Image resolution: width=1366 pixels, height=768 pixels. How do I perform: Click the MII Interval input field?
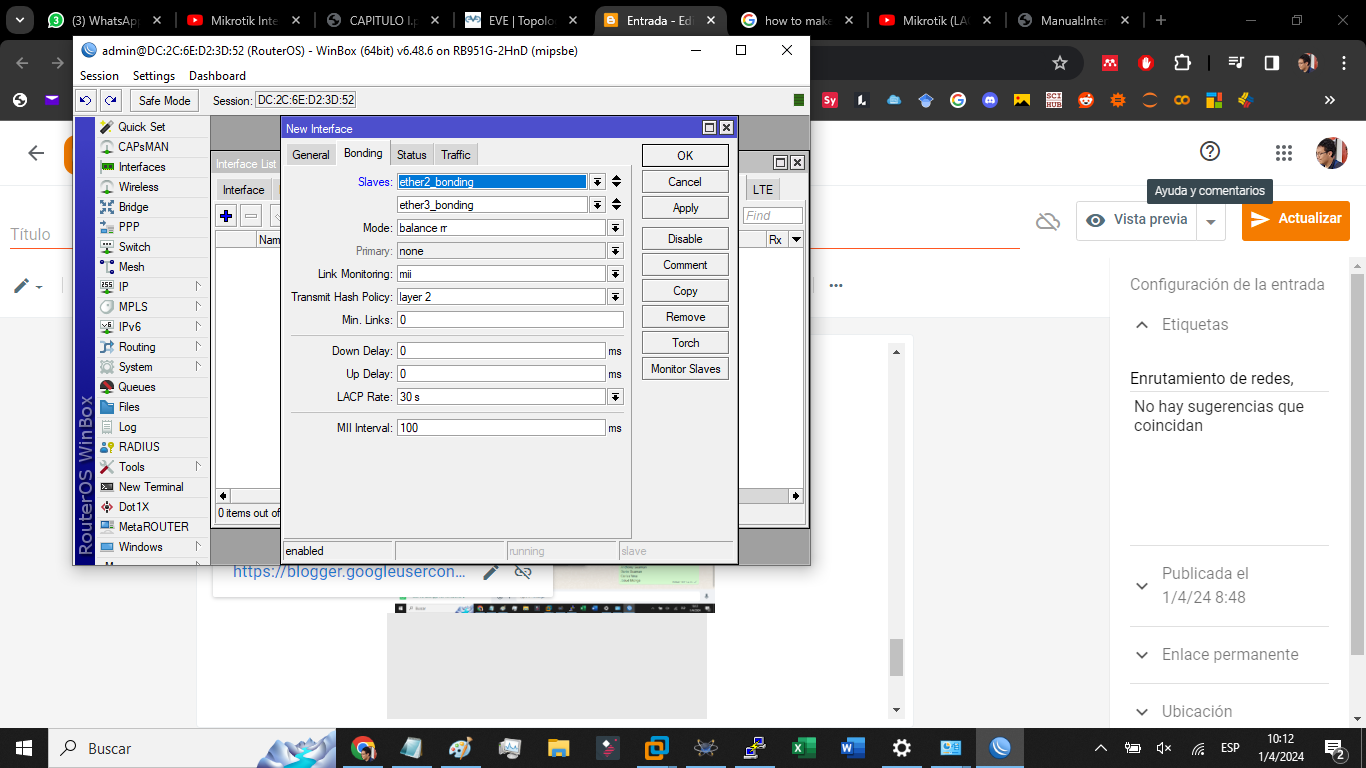point(501,428)
